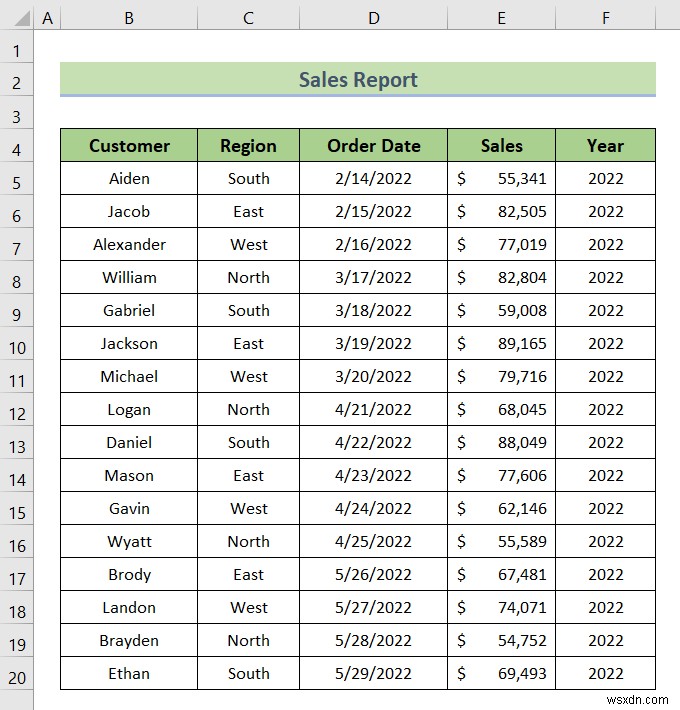Select column D header

point(373,18)
